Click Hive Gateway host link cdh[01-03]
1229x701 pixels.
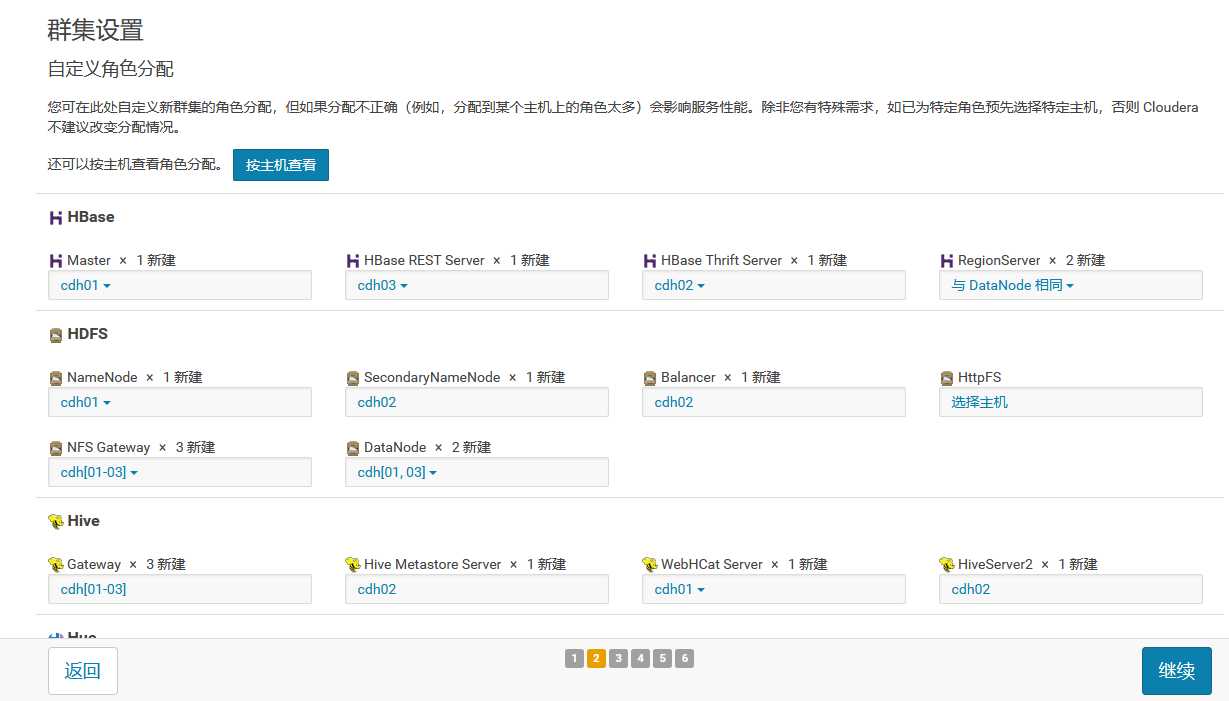[94, 589]
